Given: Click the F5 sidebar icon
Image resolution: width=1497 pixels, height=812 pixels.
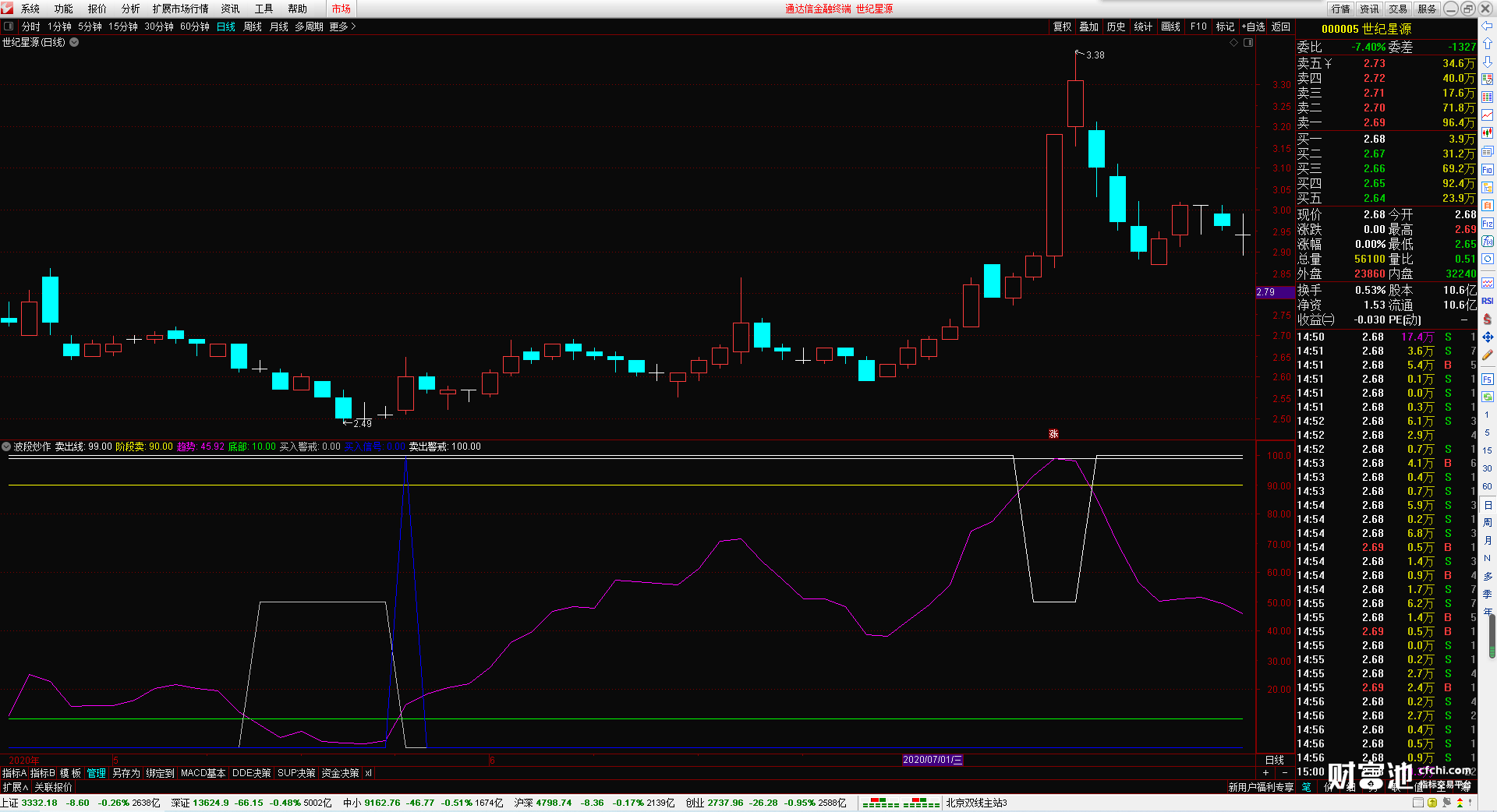Looking at the screenshot, I should click(1488, 380).
